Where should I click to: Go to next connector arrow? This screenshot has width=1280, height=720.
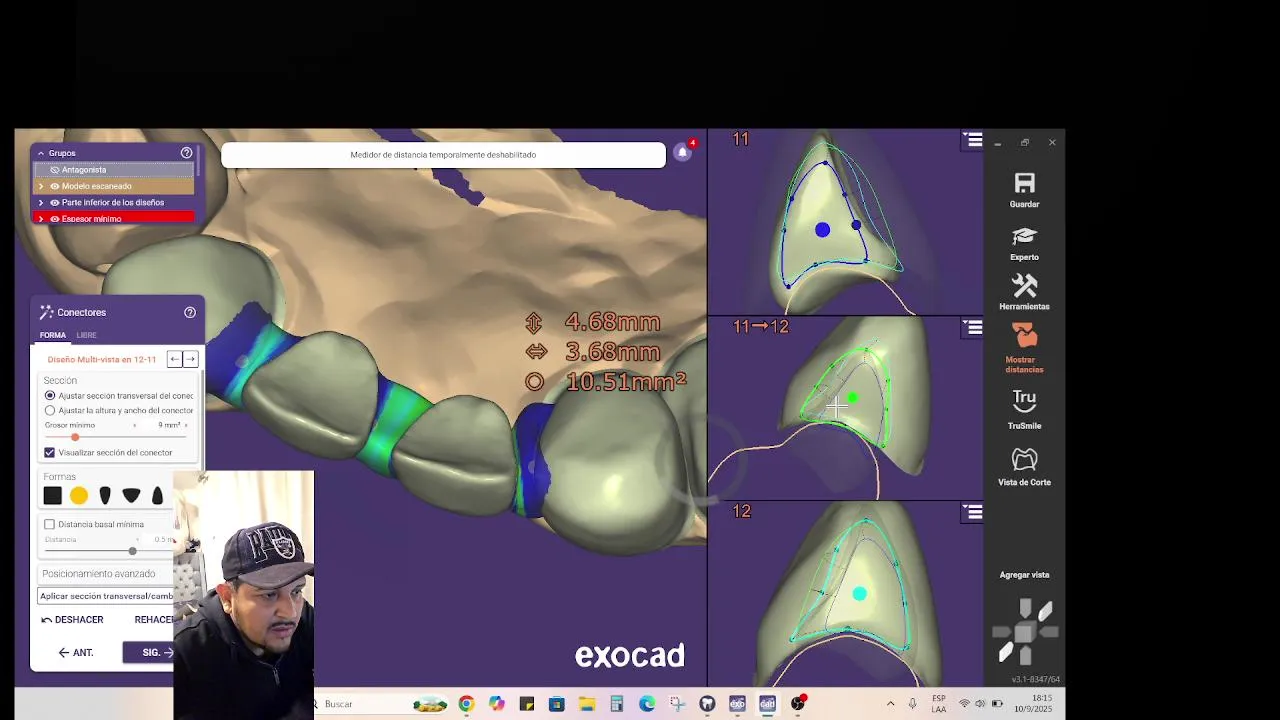190,359
